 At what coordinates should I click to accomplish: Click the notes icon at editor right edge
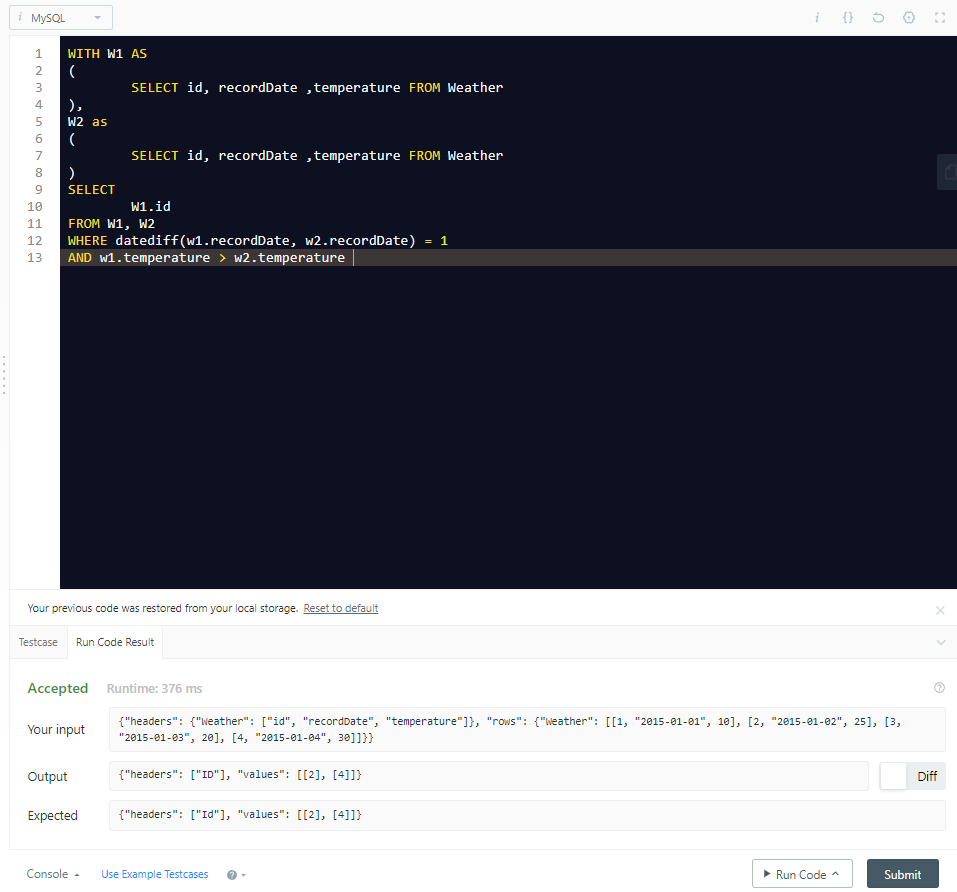[x=949, y=172]
